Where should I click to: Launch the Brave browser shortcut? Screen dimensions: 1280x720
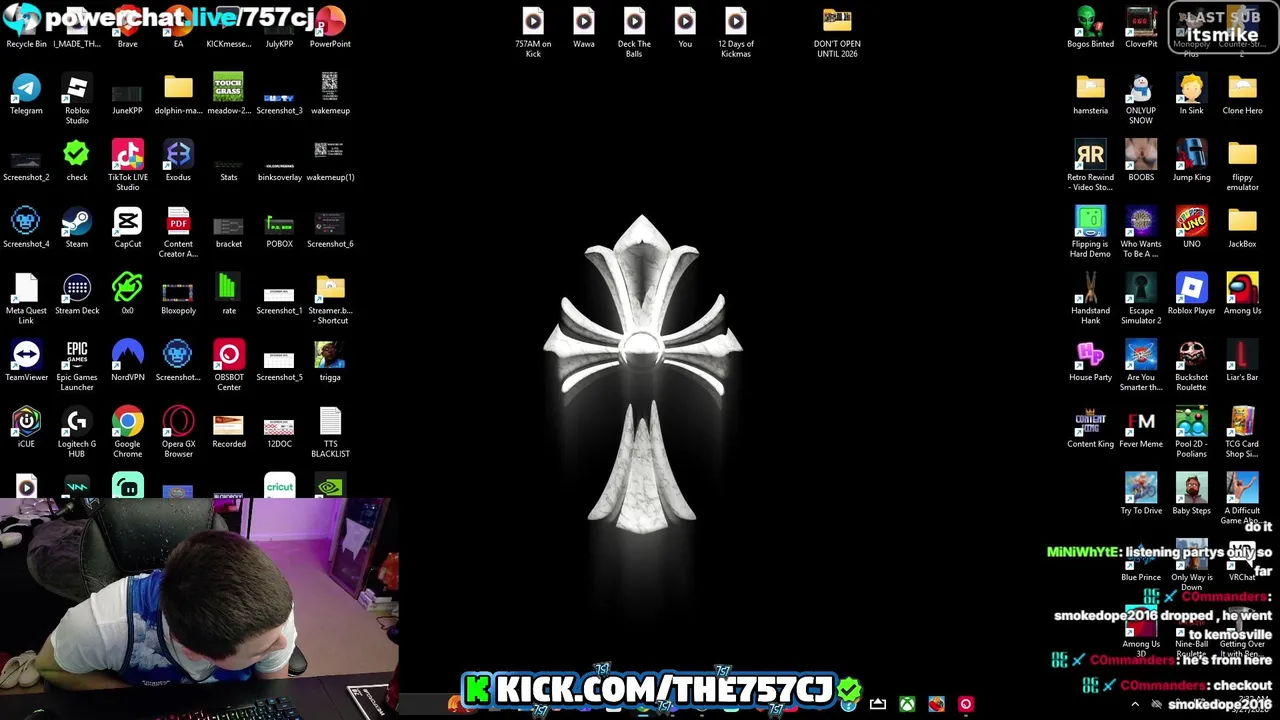point(127,28)
